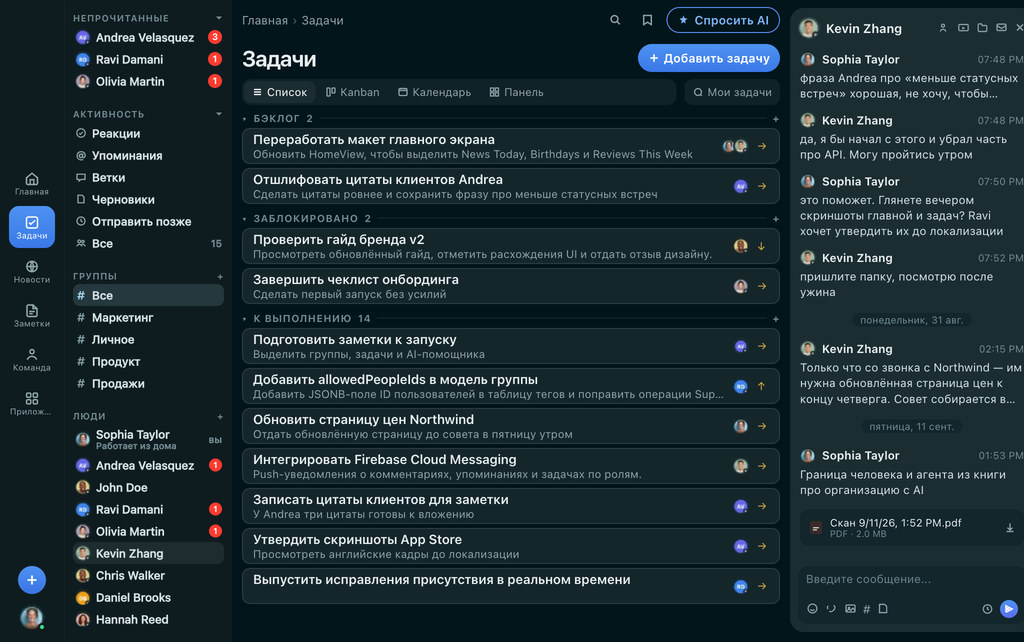1024x642 pixels.
Task: Click the message input field
Action: 908,579
